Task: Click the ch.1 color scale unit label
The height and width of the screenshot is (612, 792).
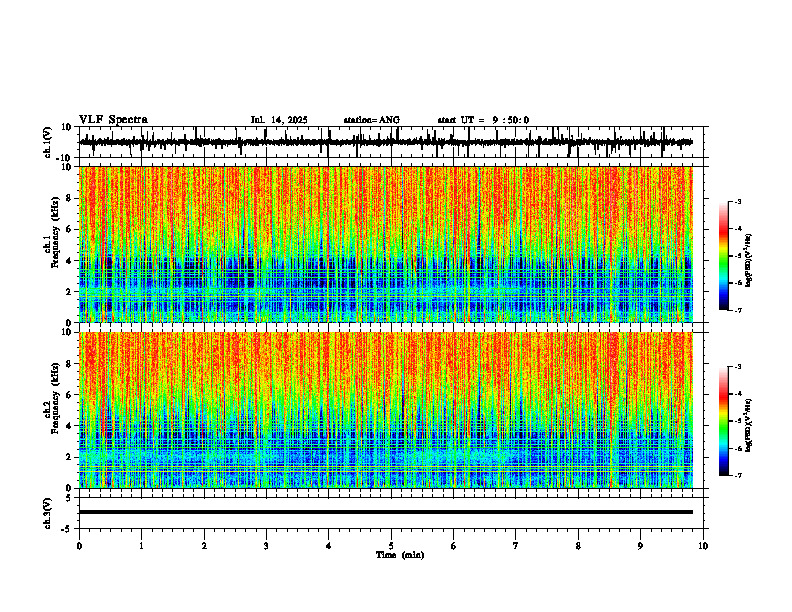Action: tap(749, 261)
